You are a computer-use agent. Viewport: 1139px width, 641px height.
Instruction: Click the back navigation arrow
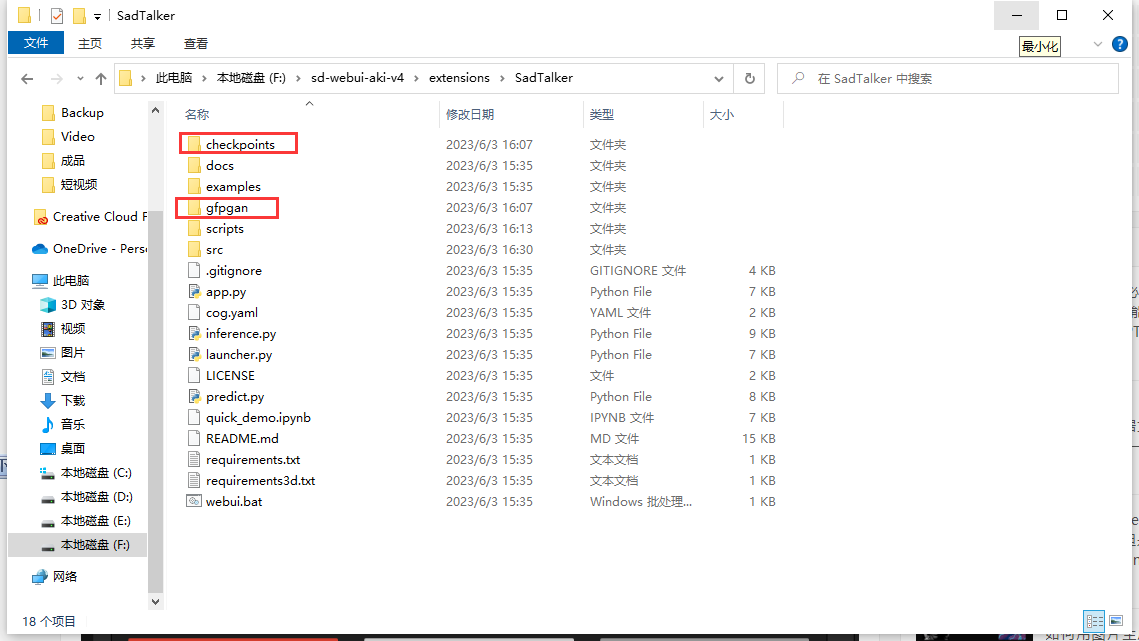[26, 78]
